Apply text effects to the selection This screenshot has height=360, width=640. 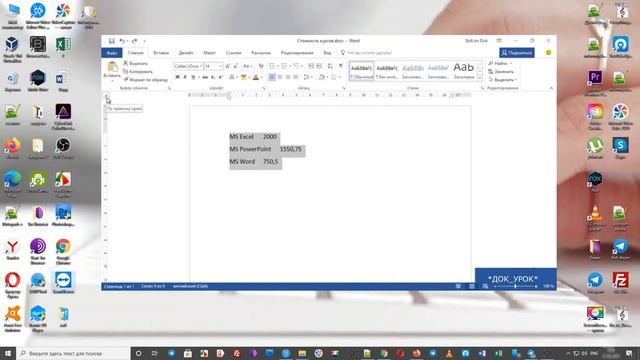[232, 77]
